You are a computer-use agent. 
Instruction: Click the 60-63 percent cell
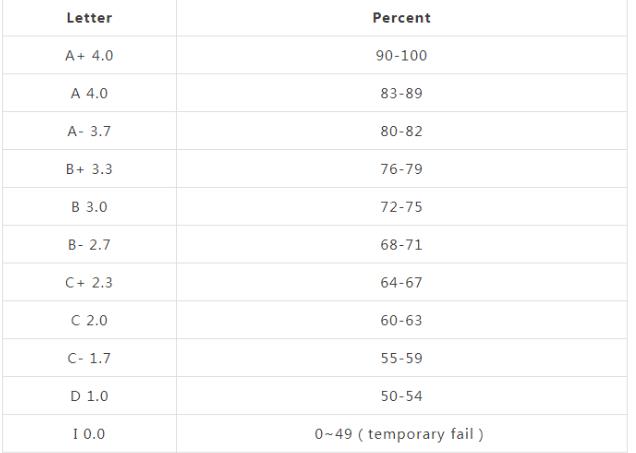(x=402, y=320)
